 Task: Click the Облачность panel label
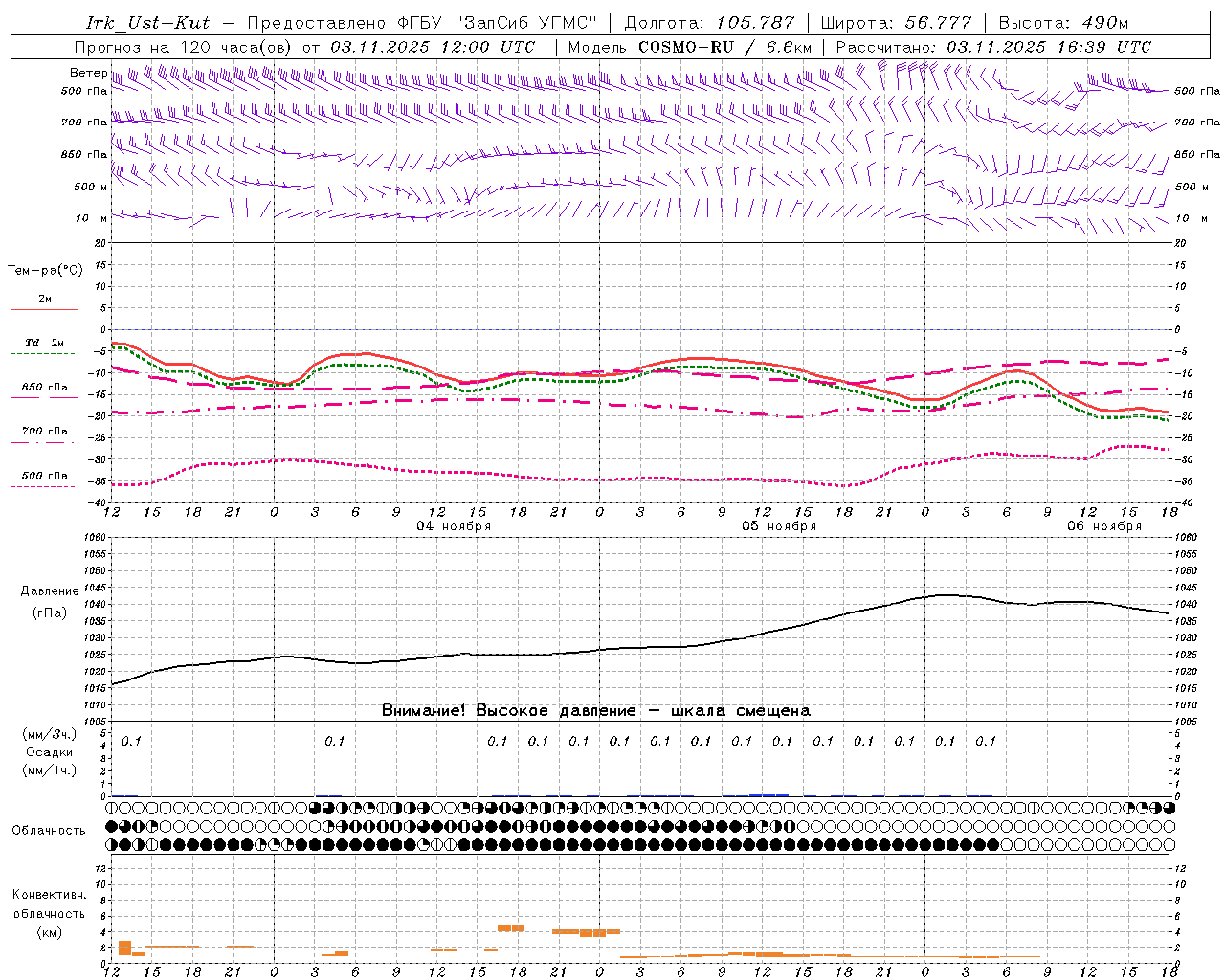coord(49,831)
